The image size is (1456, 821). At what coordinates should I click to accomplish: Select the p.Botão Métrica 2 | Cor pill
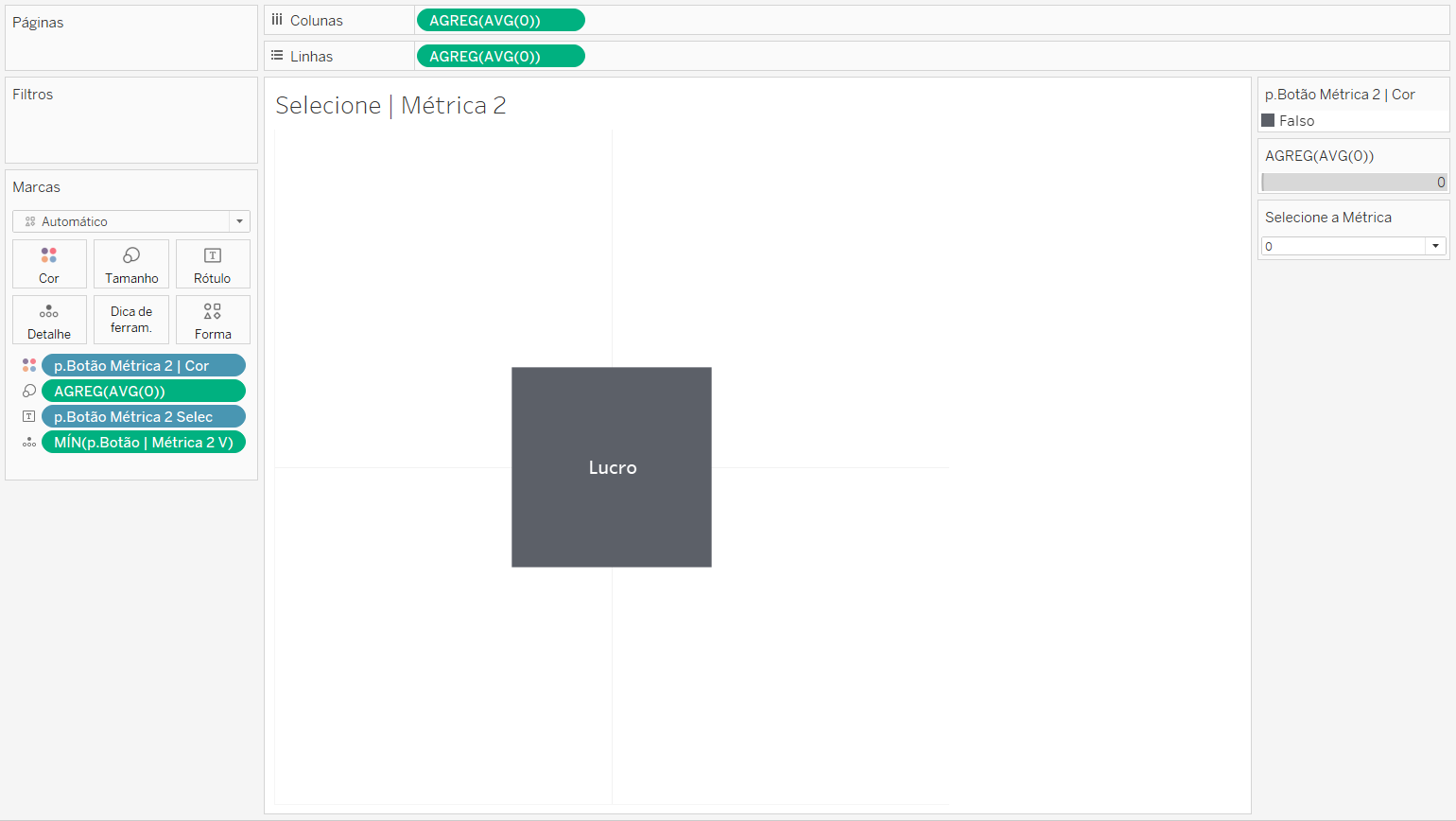coord(144,365)
